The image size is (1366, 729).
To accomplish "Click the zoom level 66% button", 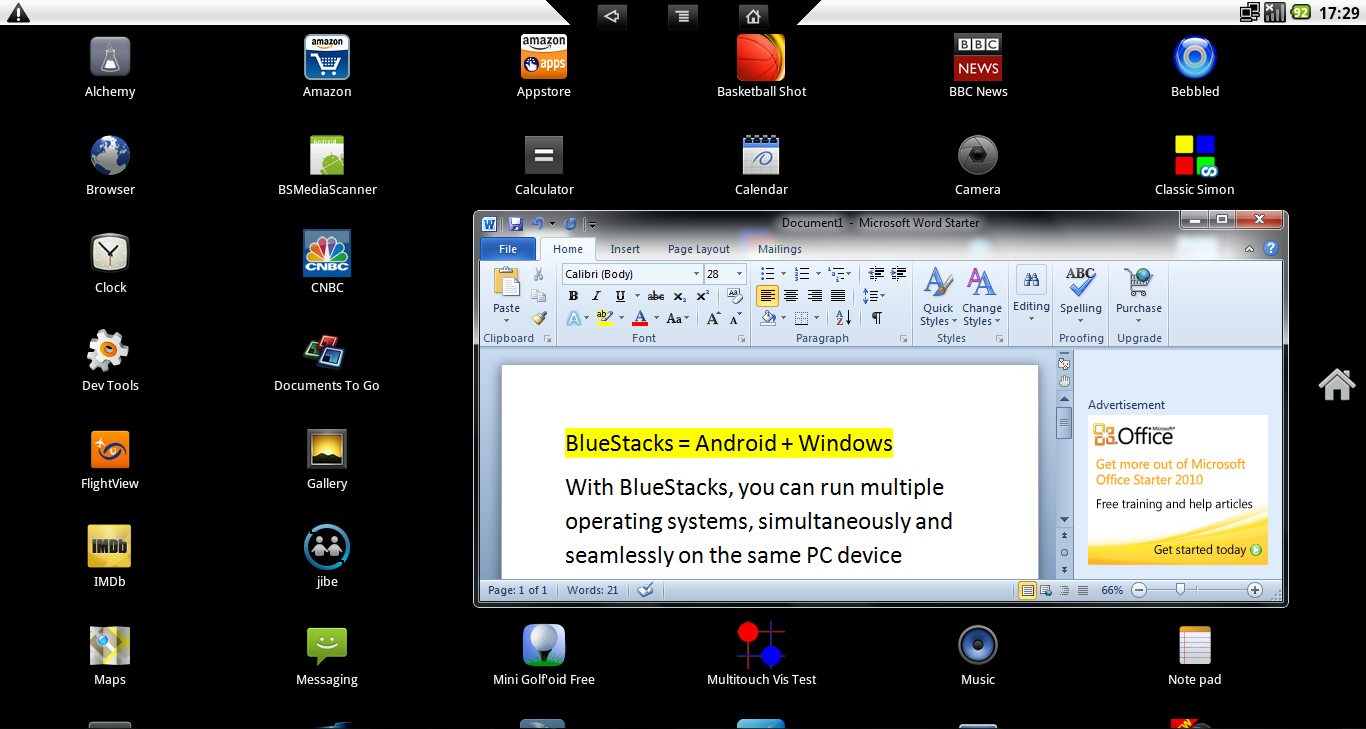I will 1112,590.
